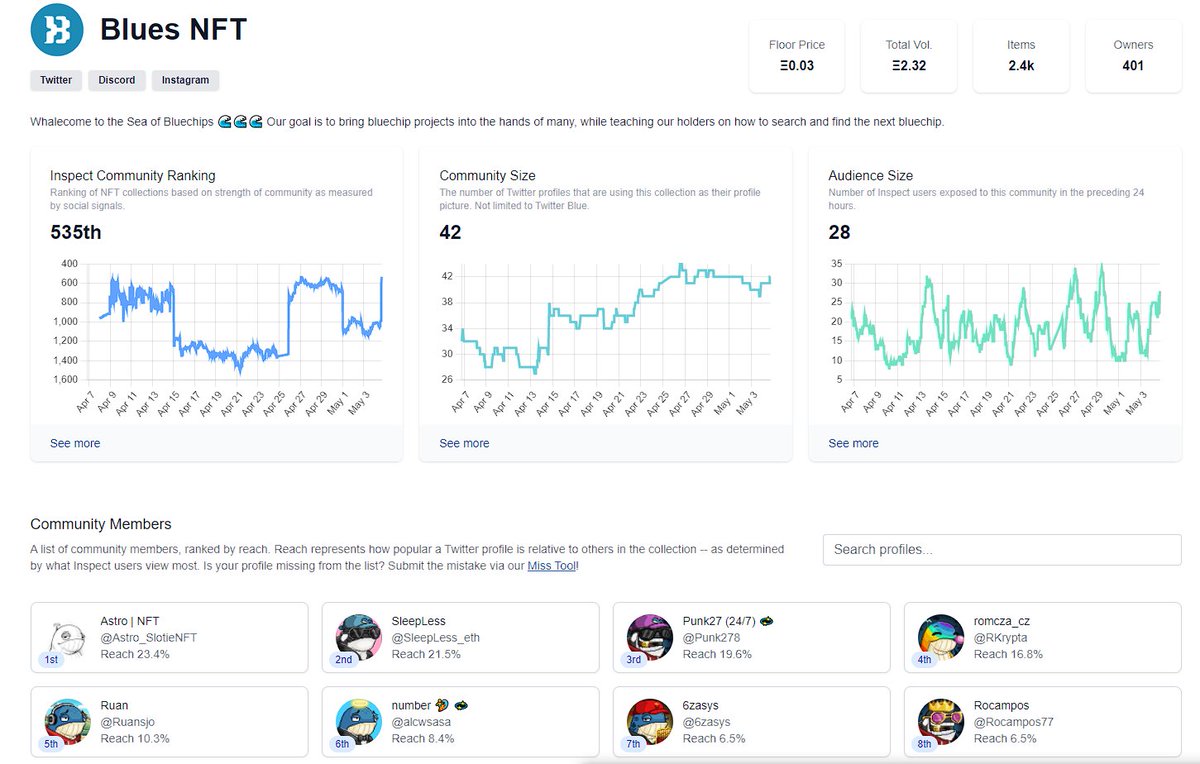Viewport: 1200px width, 764px height.
Task: See more under Audience Size chart
Action: 853,443
